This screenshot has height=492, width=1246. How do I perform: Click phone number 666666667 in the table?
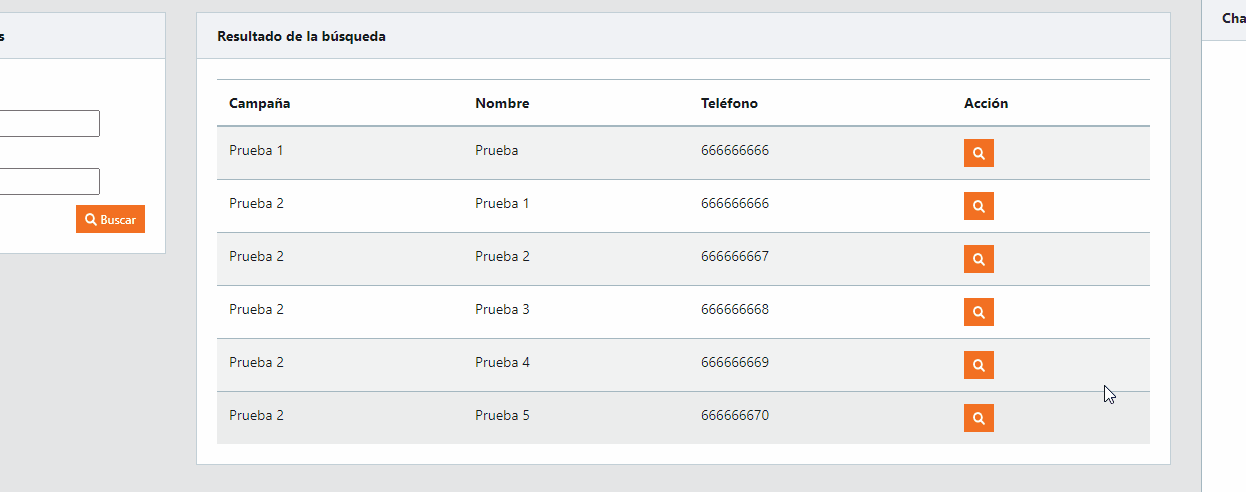pos(735,256)
